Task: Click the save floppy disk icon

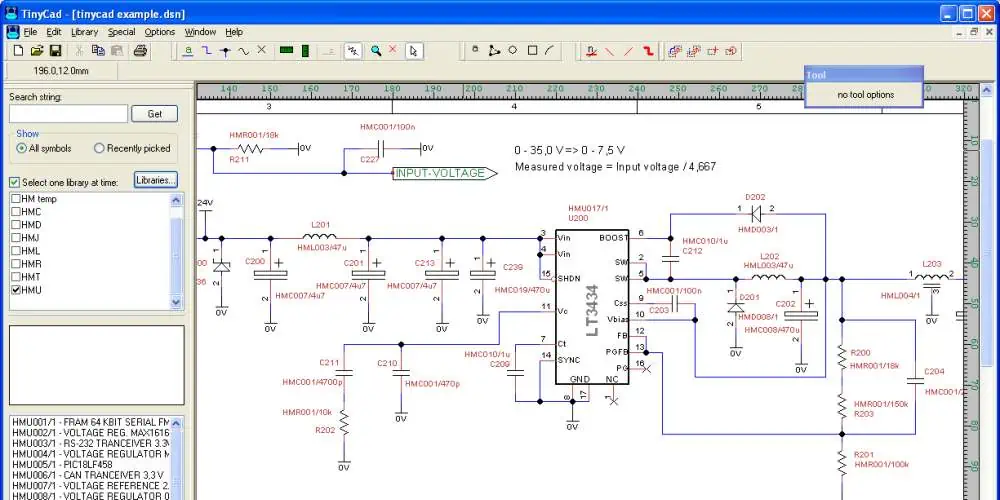Action: click(x=56, y=50)
